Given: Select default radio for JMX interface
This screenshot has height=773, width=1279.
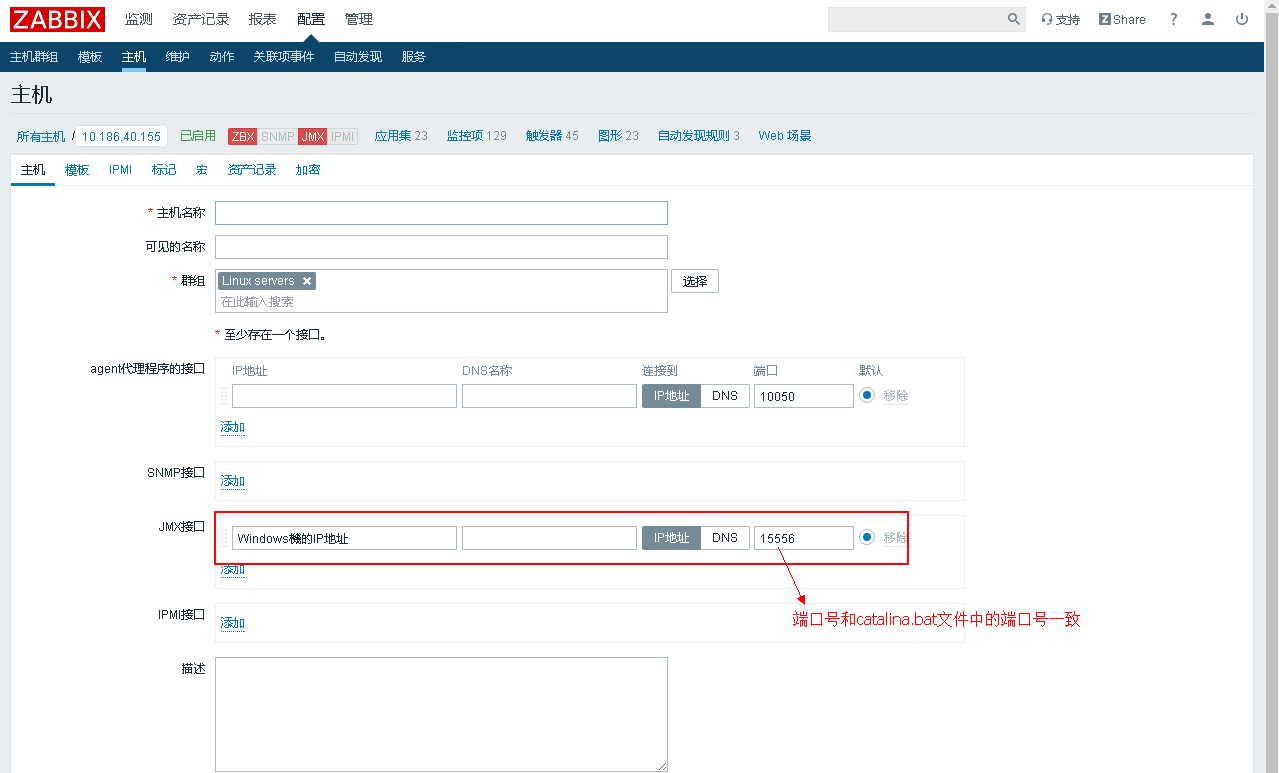Looking at the screenshot, I should (867, 537).
